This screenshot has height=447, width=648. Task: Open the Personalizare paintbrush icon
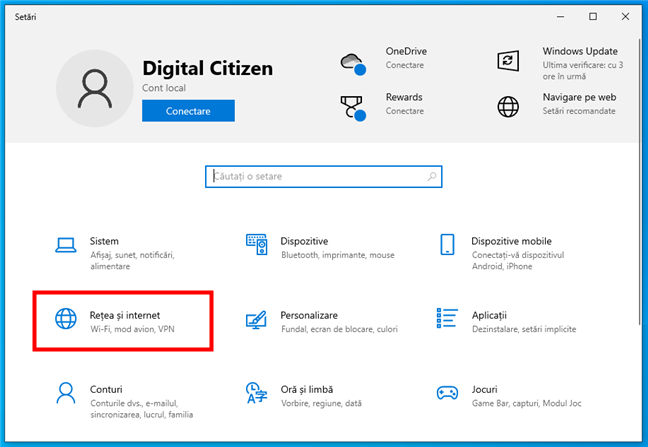pos(257,320)
